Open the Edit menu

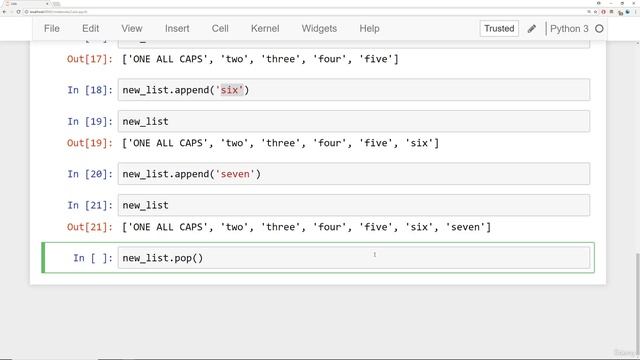click(91, 29)
